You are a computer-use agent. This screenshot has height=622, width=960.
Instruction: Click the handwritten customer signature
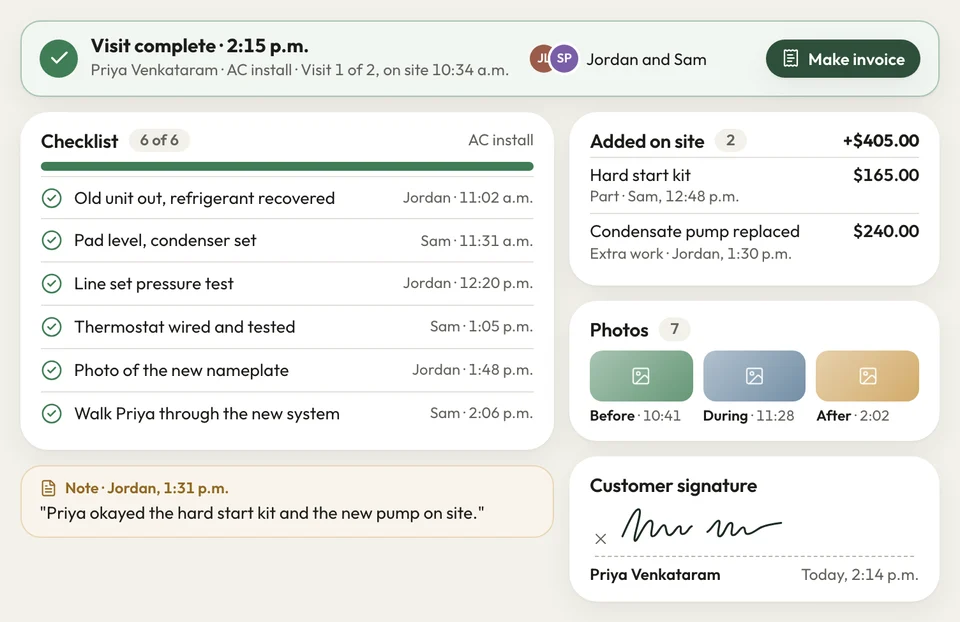coord(701,525)
